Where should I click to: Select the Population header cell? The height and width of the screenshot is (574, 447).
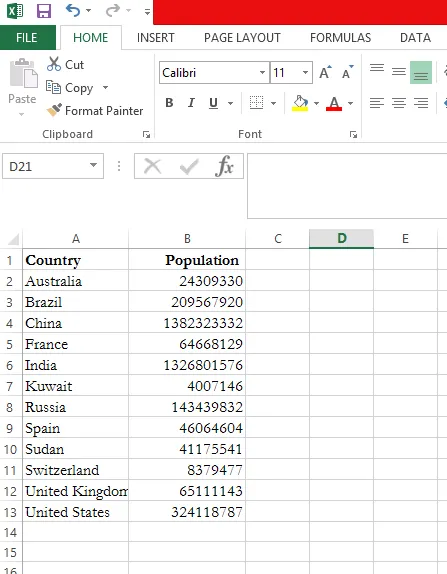point(187,260)
